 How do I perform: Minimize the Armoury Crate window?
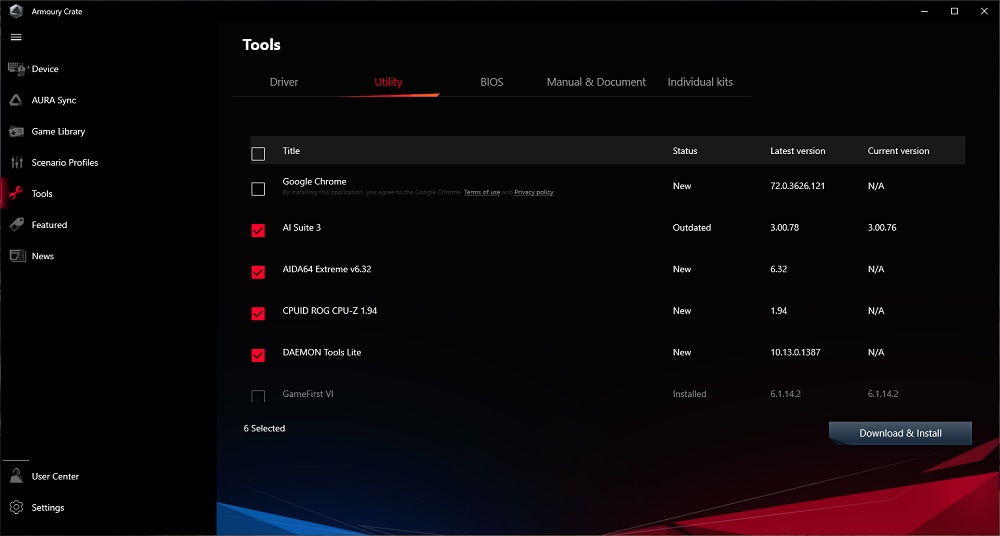tap(925, 11)
